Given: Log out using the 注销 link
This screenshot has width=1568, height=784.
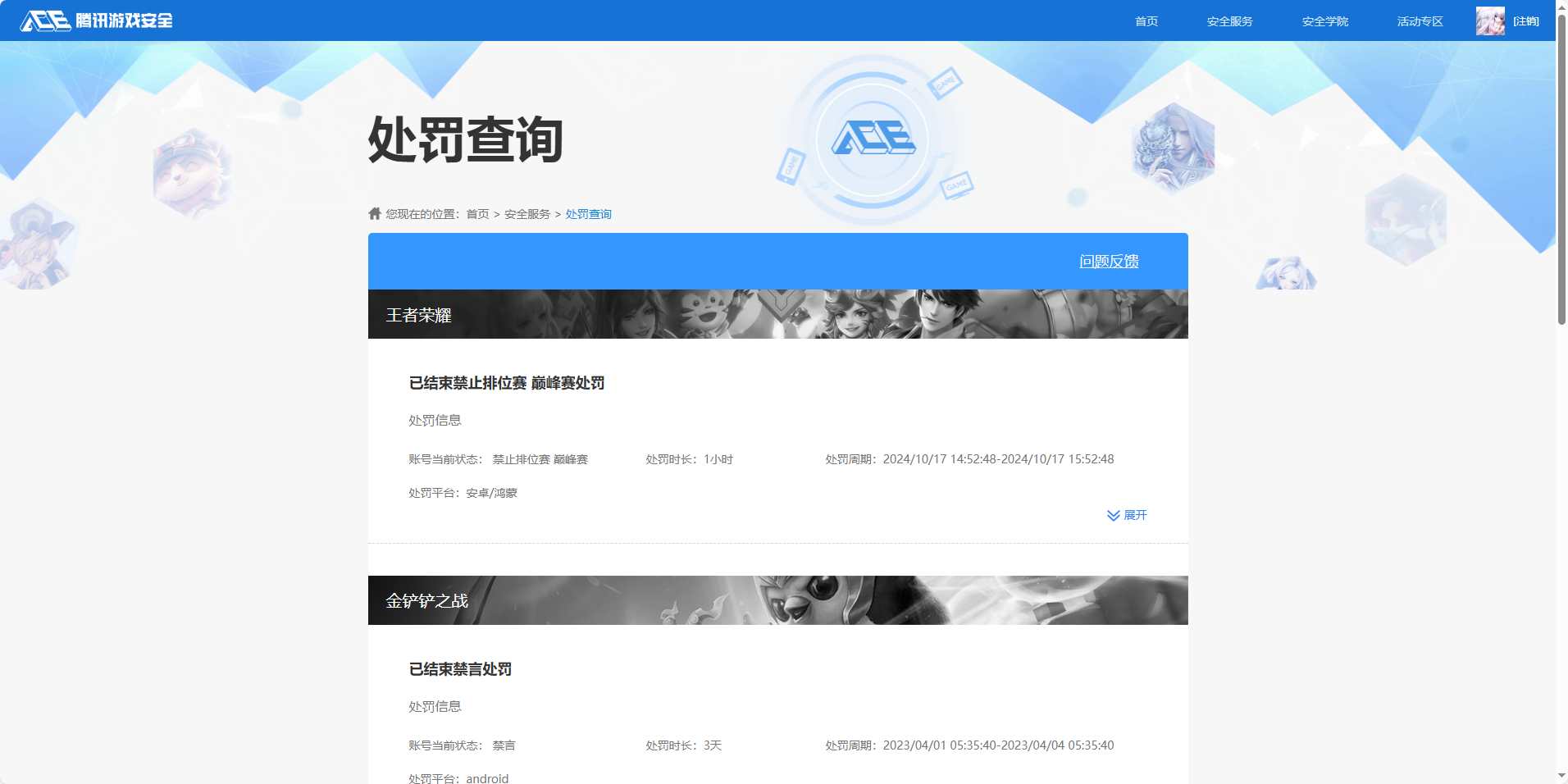Looking at the screenshot, I should click(1526, 21).
